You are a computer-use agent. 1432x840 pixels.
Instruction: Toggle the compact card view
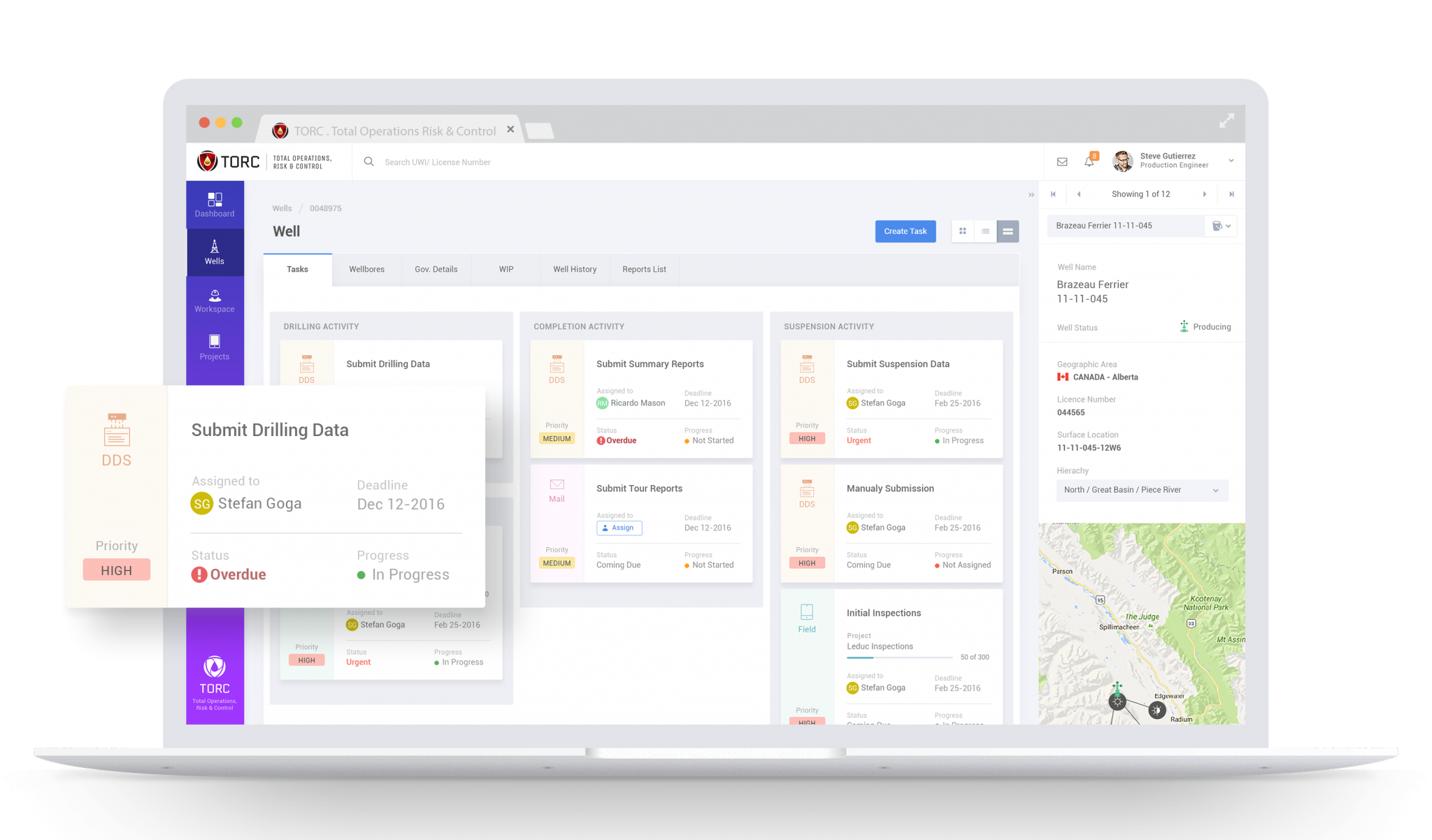pos(1008,231)
